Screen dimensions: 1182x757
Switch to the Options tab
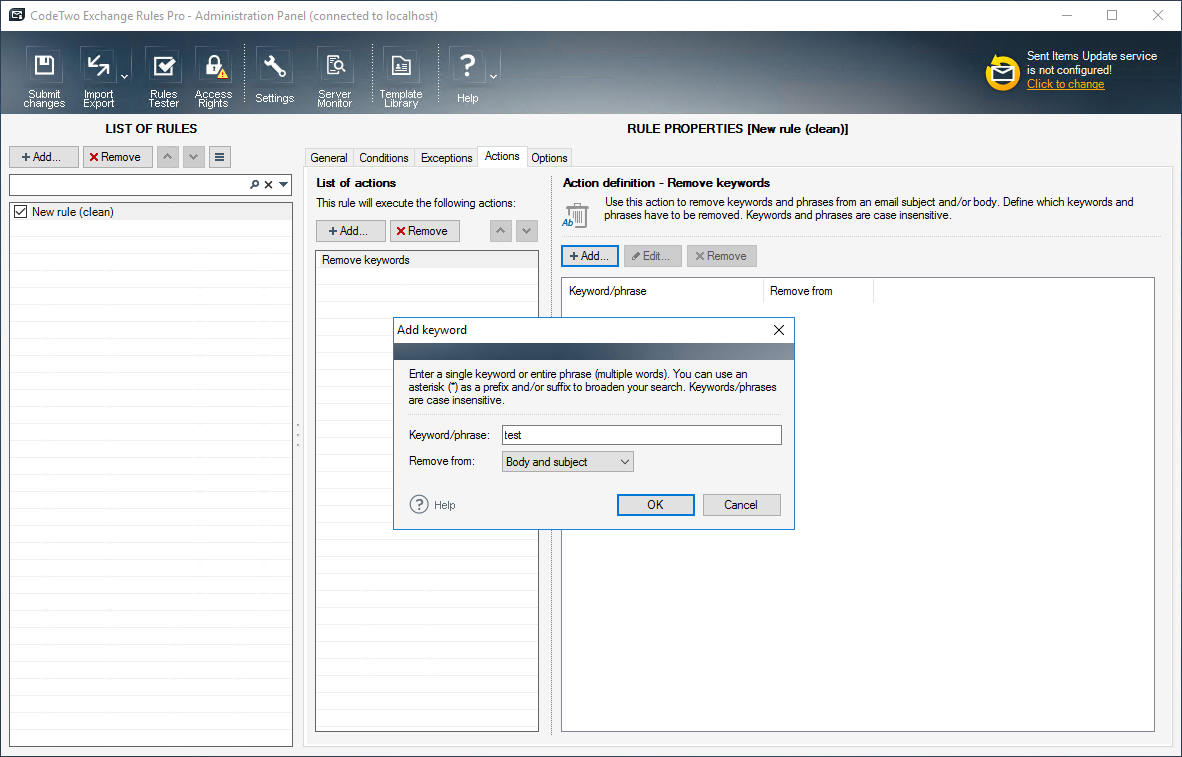click(549, 158)
